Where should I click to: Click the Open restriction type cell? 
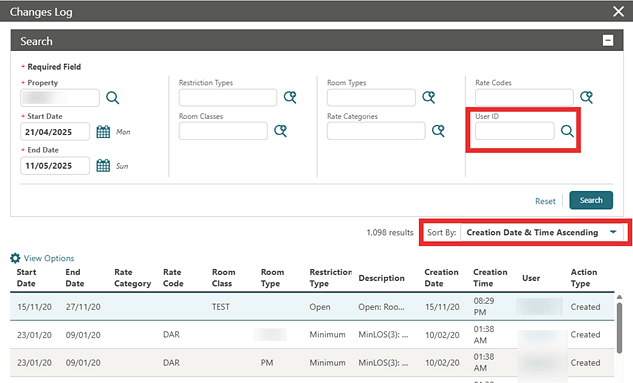click(320, 307)
